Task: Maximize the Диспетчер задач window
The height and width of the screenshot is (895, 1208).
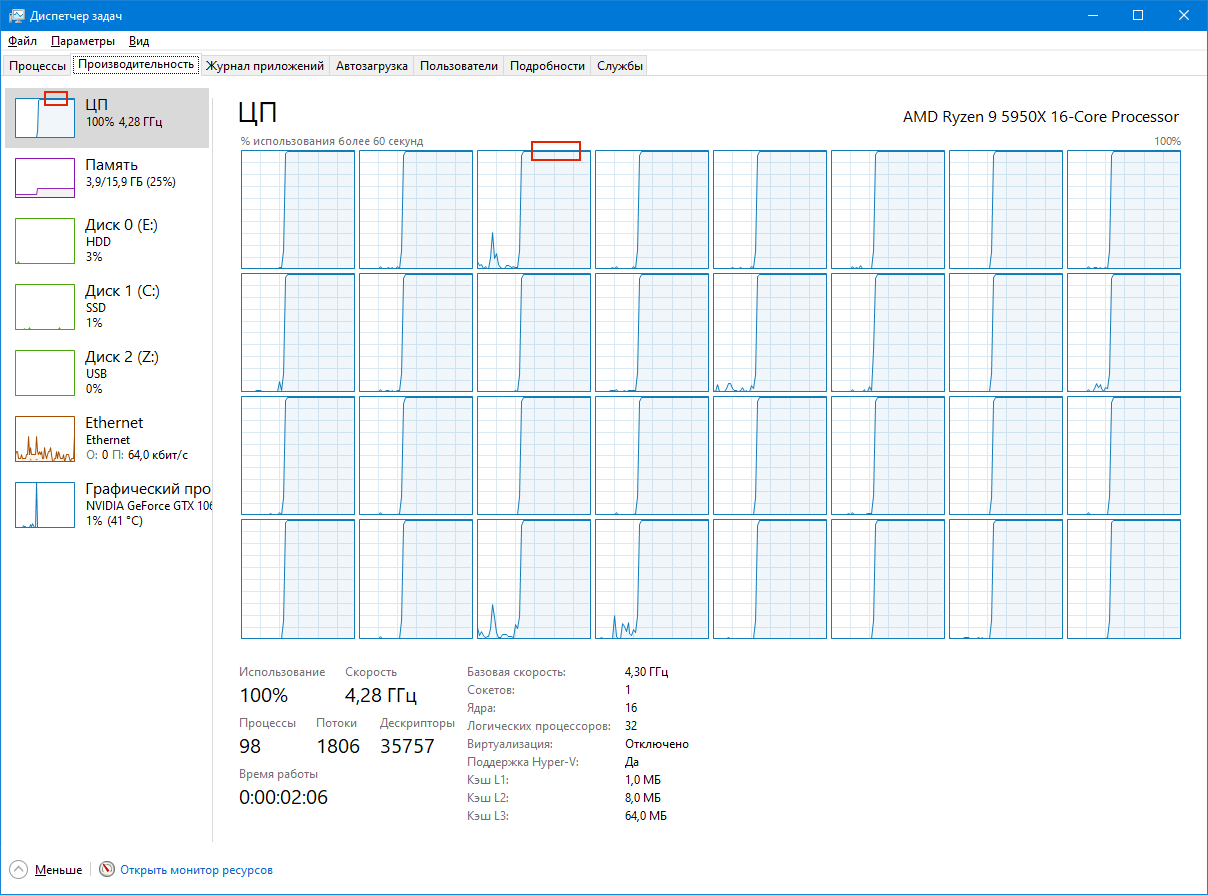Action: point(1138,15)
